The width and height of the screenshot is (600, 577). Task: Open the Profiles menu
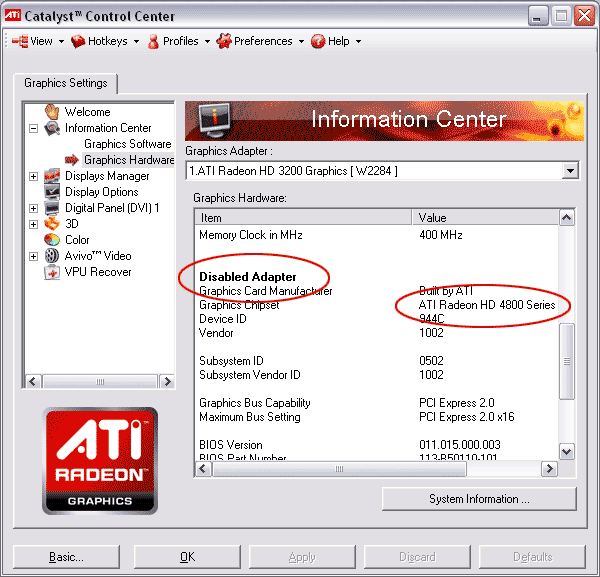pyautogui.click(x=179, y=41)
